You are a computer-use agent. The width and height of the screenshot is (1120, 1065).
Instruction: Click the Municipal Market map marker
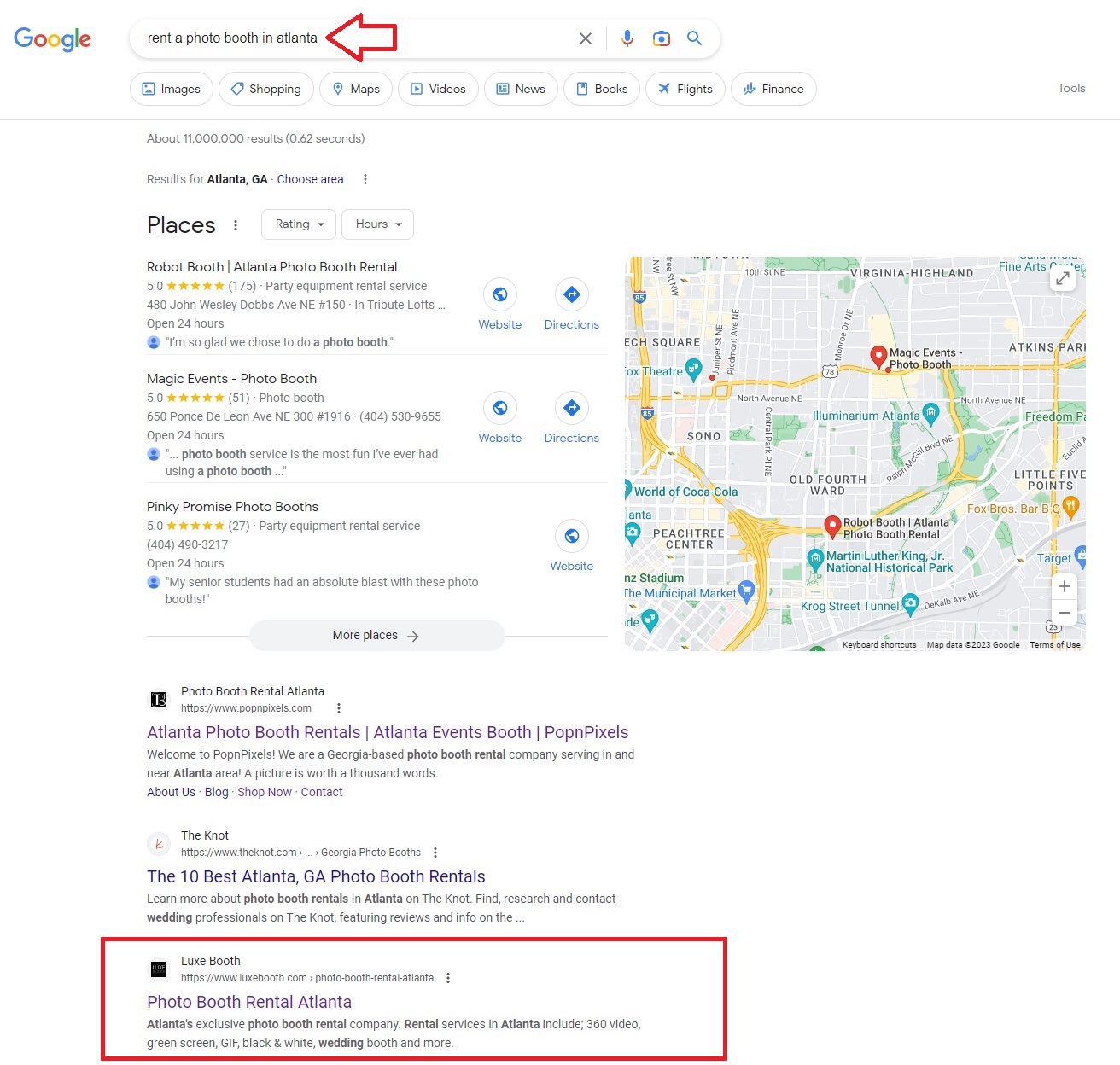(x=747, y=591)
